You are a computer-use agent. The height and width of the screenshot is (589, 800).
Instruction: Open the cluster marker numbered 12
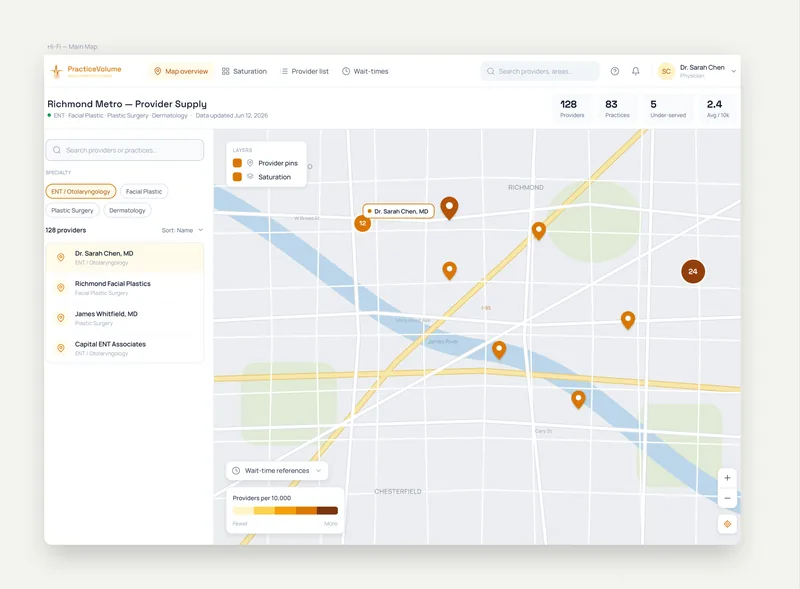coord(363,224)
